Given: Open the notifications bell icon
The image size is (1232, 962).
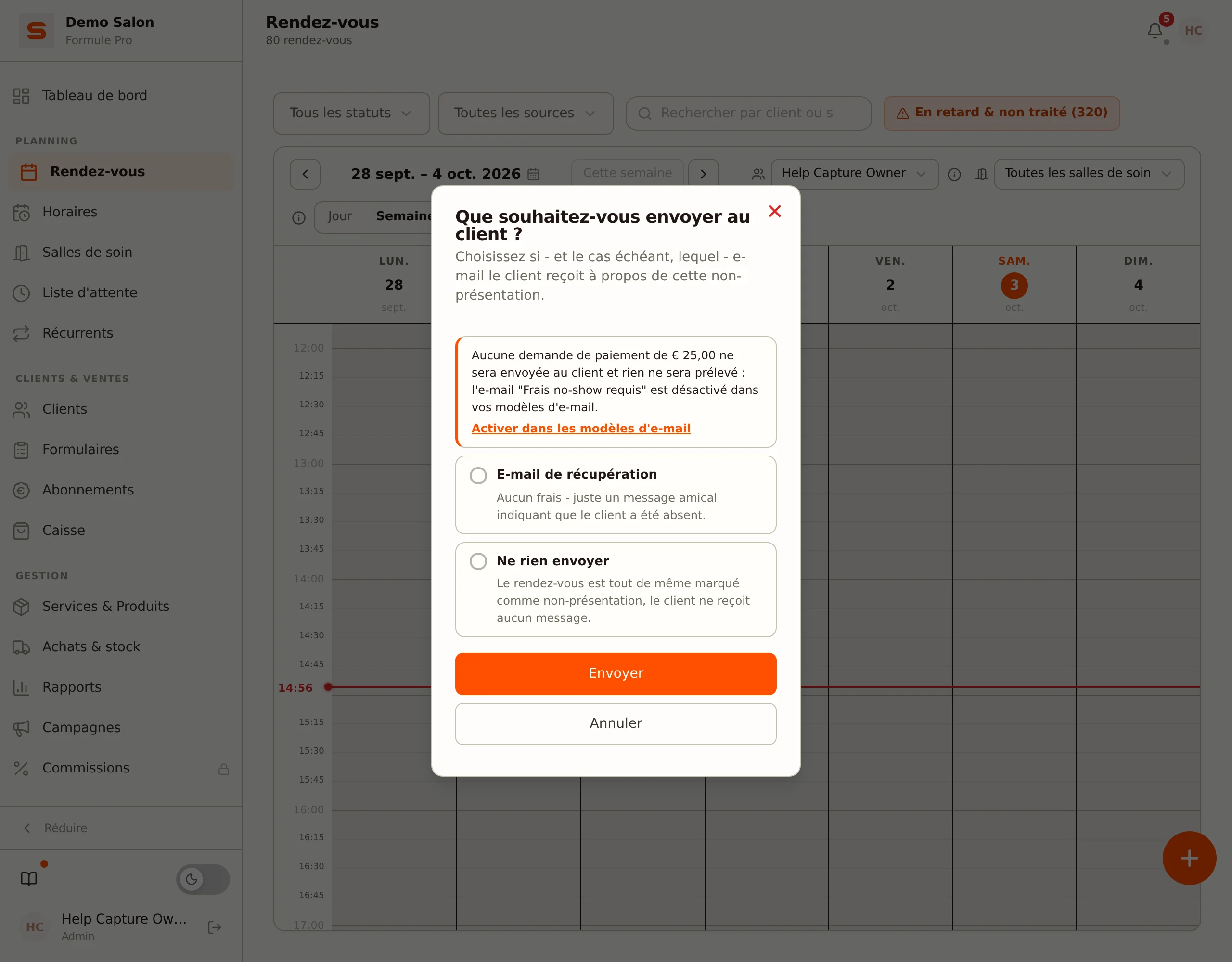Looking at the screenshot, I should point(1155,30).
